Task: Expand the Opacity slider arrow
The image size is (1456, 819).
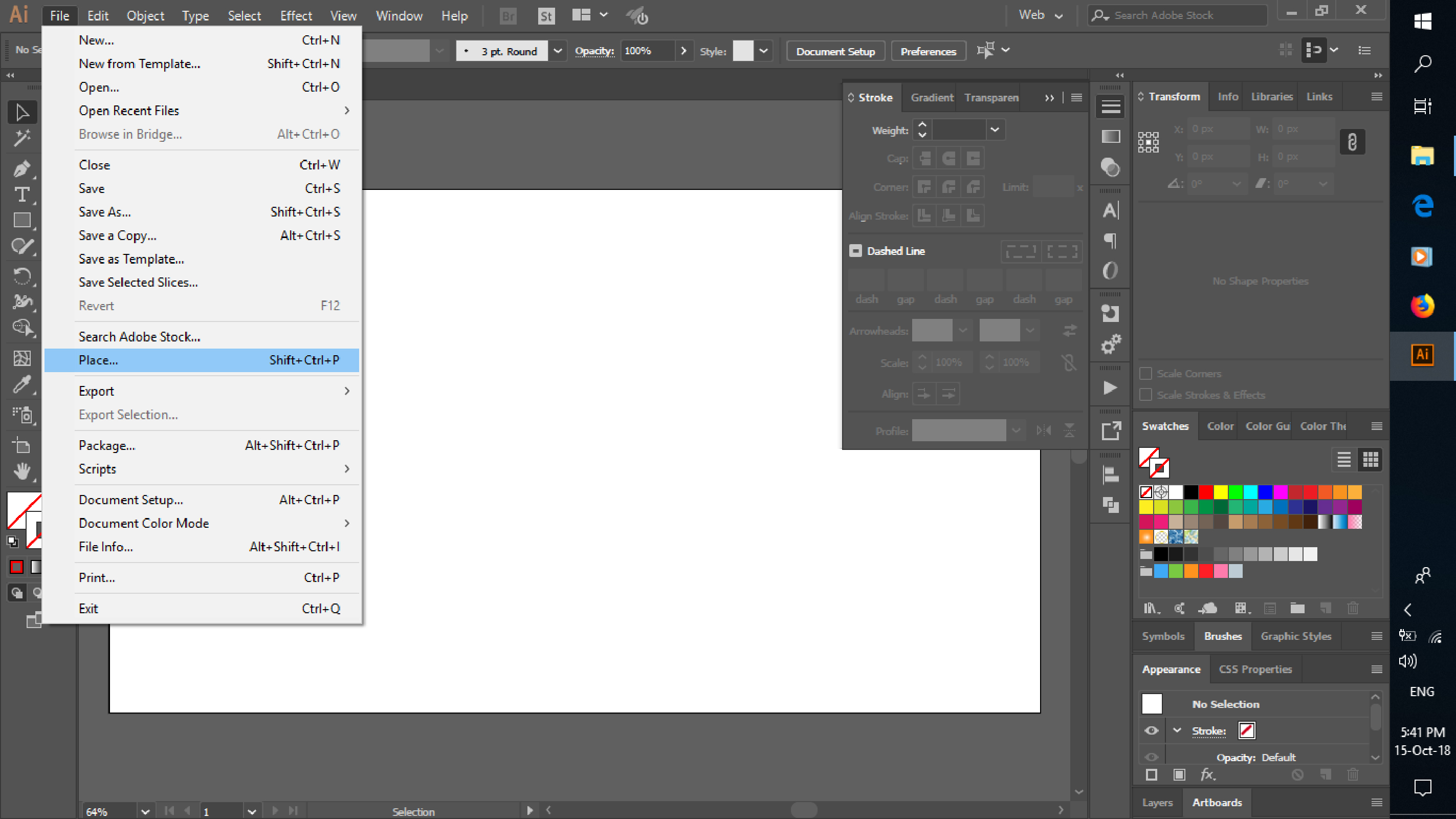Action: click(x=684, y=51)
